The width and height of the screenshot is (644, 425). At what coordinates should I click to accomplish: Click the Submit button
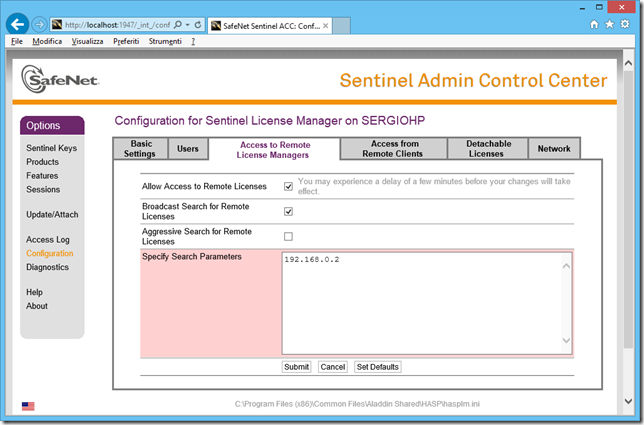pos(296,367)
